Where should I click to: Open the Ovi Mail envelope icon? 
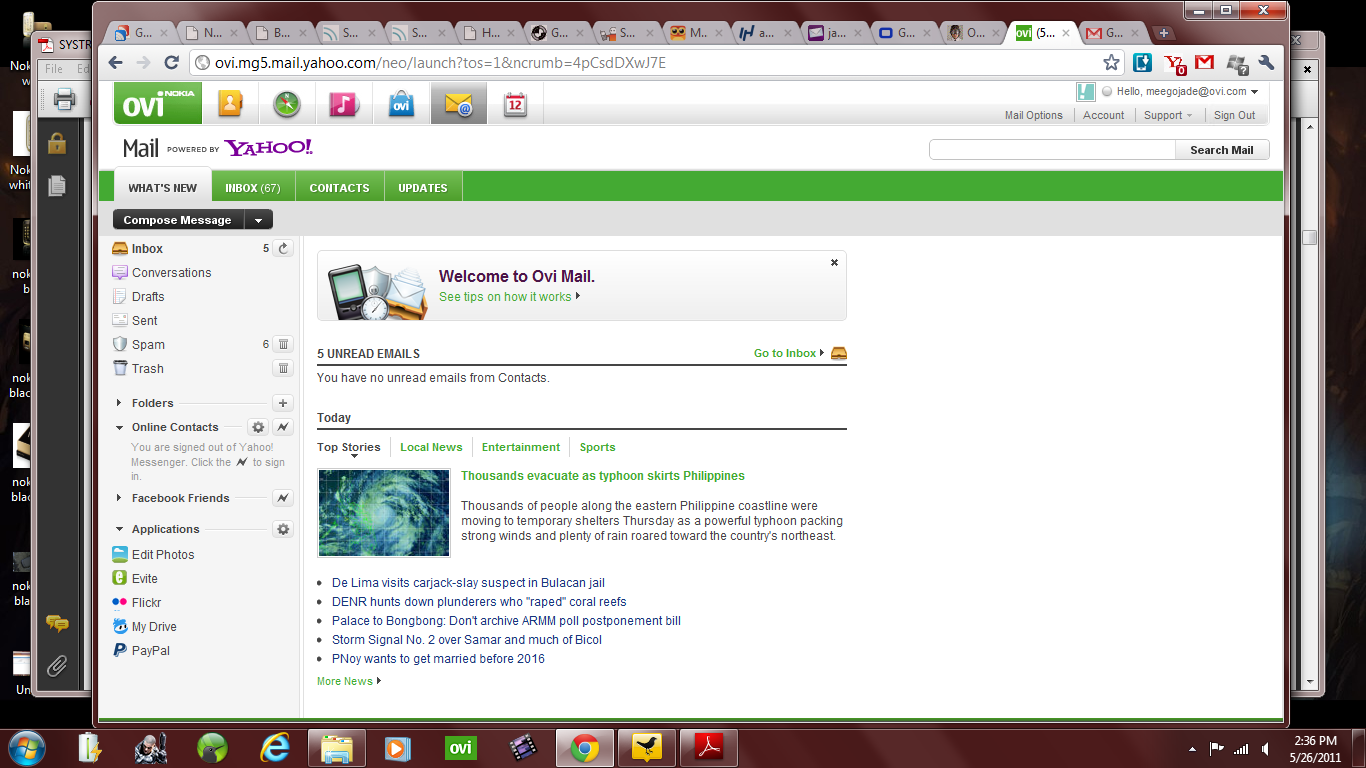[x=458, y=103]
